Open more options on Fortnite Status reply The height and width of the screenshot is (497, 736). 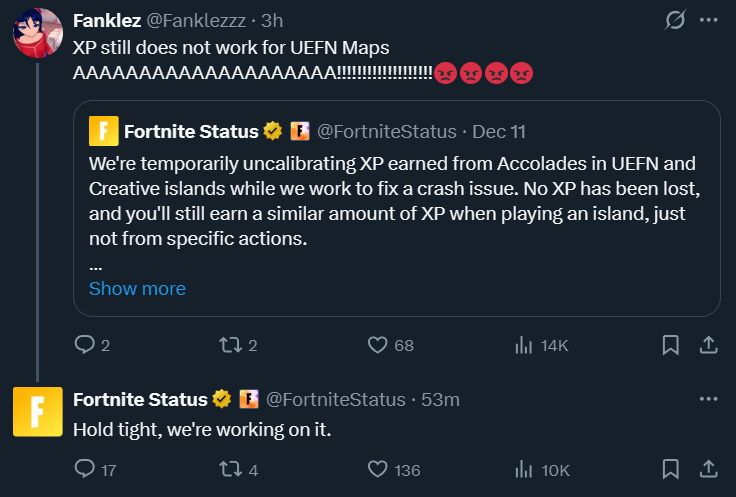708,399
